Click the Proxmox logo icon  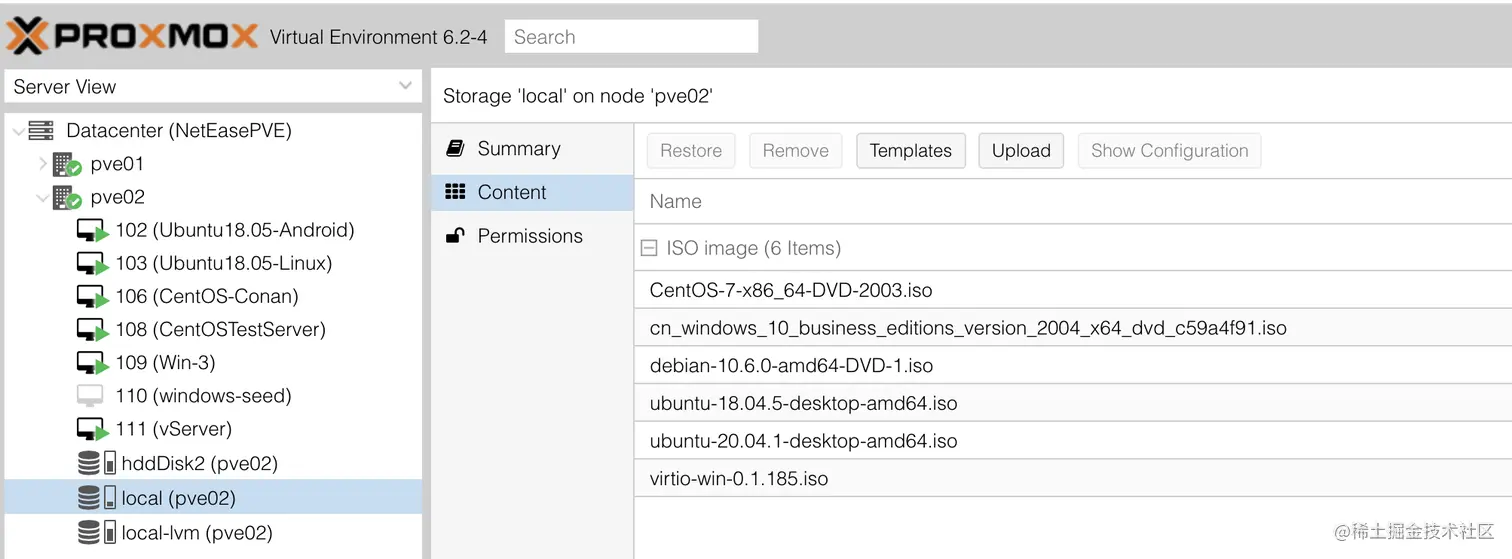pyautogui.click(x=26, y=37)
